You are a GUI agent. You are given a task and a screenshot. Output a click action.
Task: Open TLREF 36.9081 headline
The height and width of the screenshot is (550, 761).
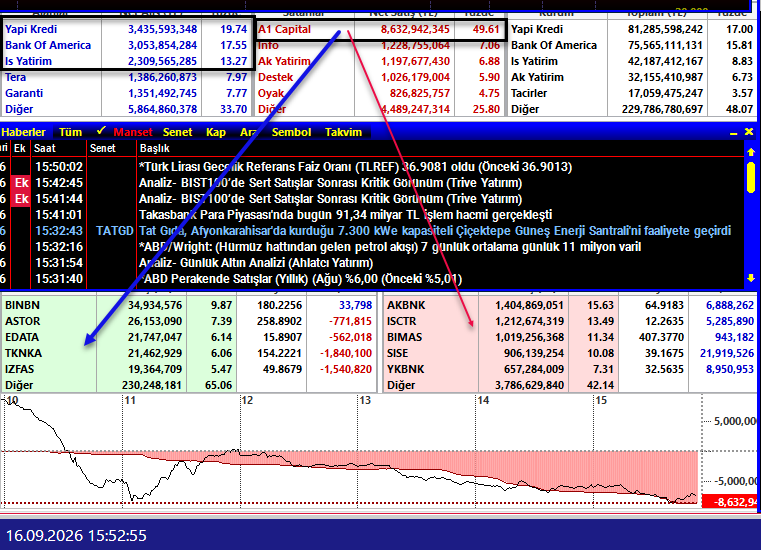tap(355, 167)
